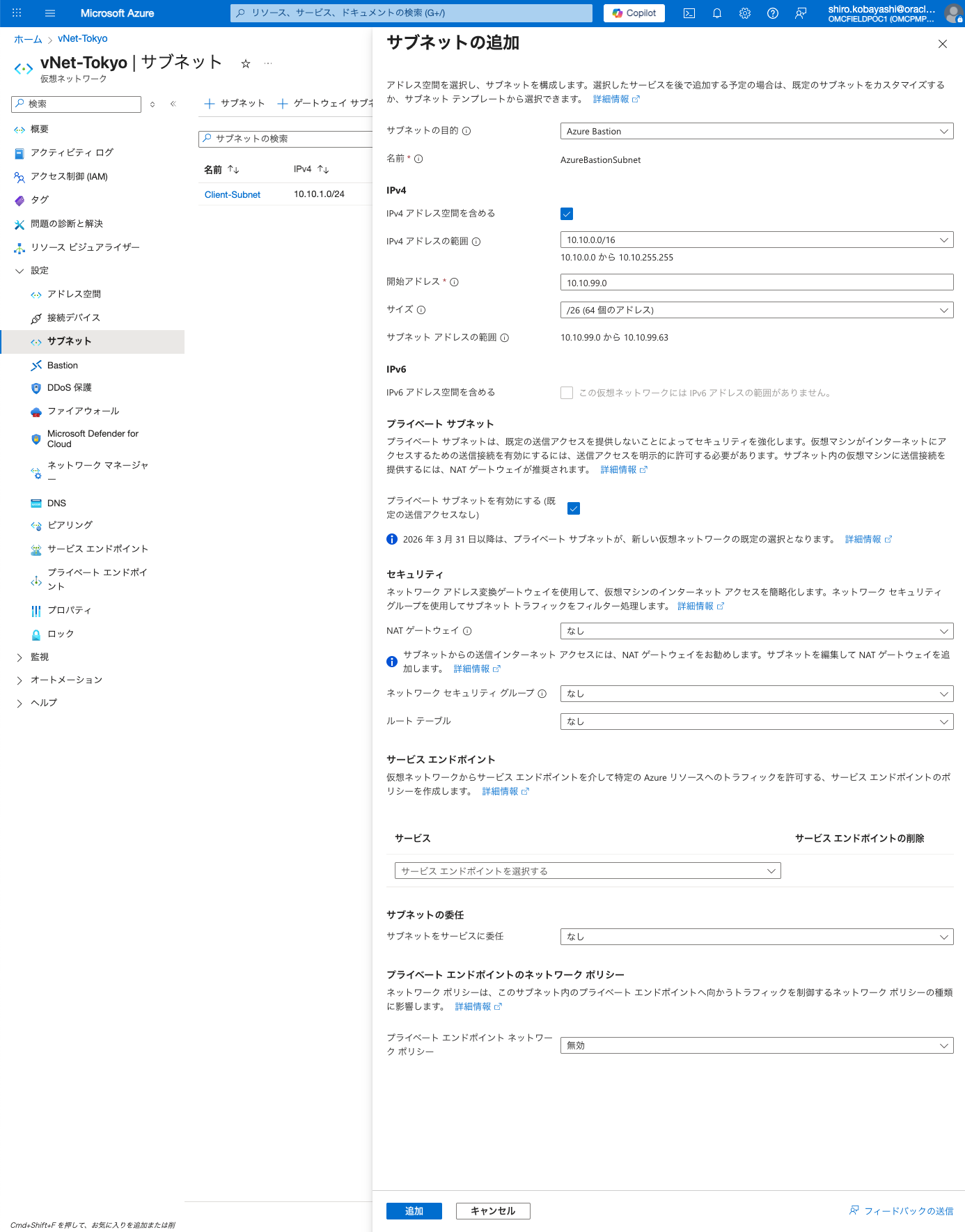
Task: Collapse the left navigation menu chevrons
Action: pyautogui.click(x=173, y=104)
